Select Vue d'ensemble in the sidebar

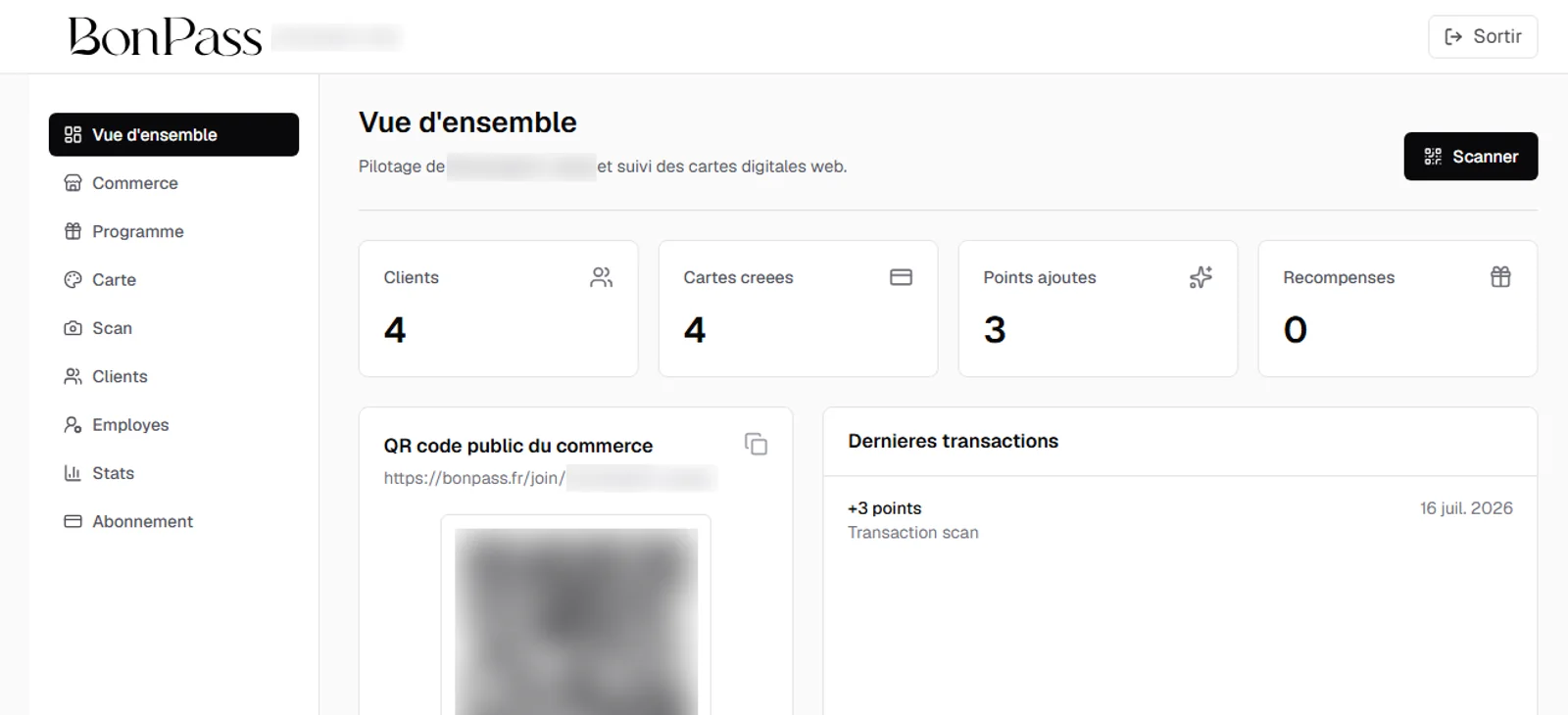pyautogui.click(x=173, y=134)
